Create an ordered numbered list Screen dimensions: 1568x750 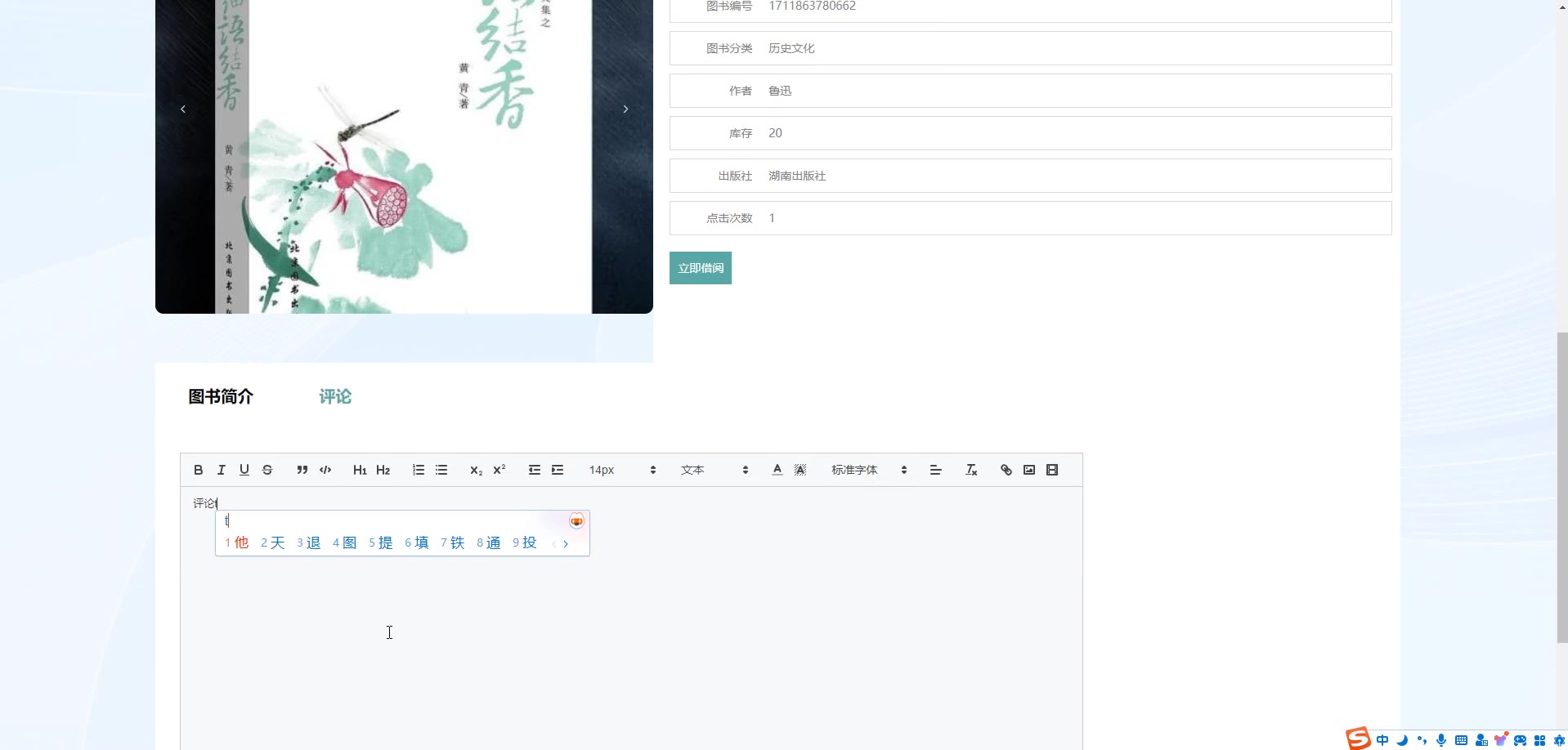tap(419, 470)
